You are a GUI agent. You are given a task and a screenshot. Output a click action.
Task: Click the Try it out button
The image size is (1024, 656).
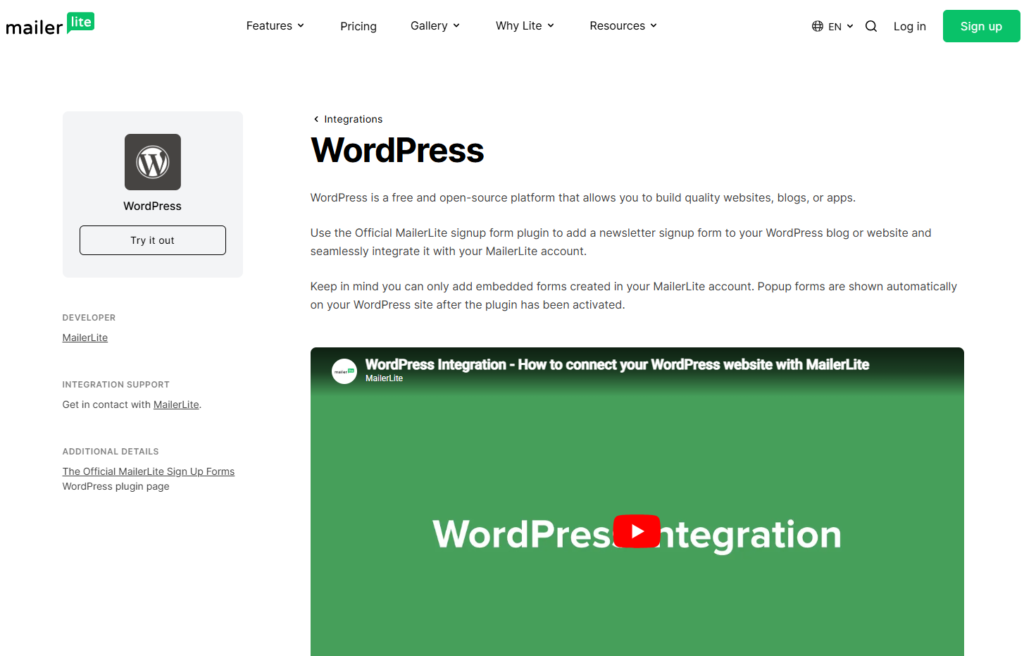pos(153,240)
